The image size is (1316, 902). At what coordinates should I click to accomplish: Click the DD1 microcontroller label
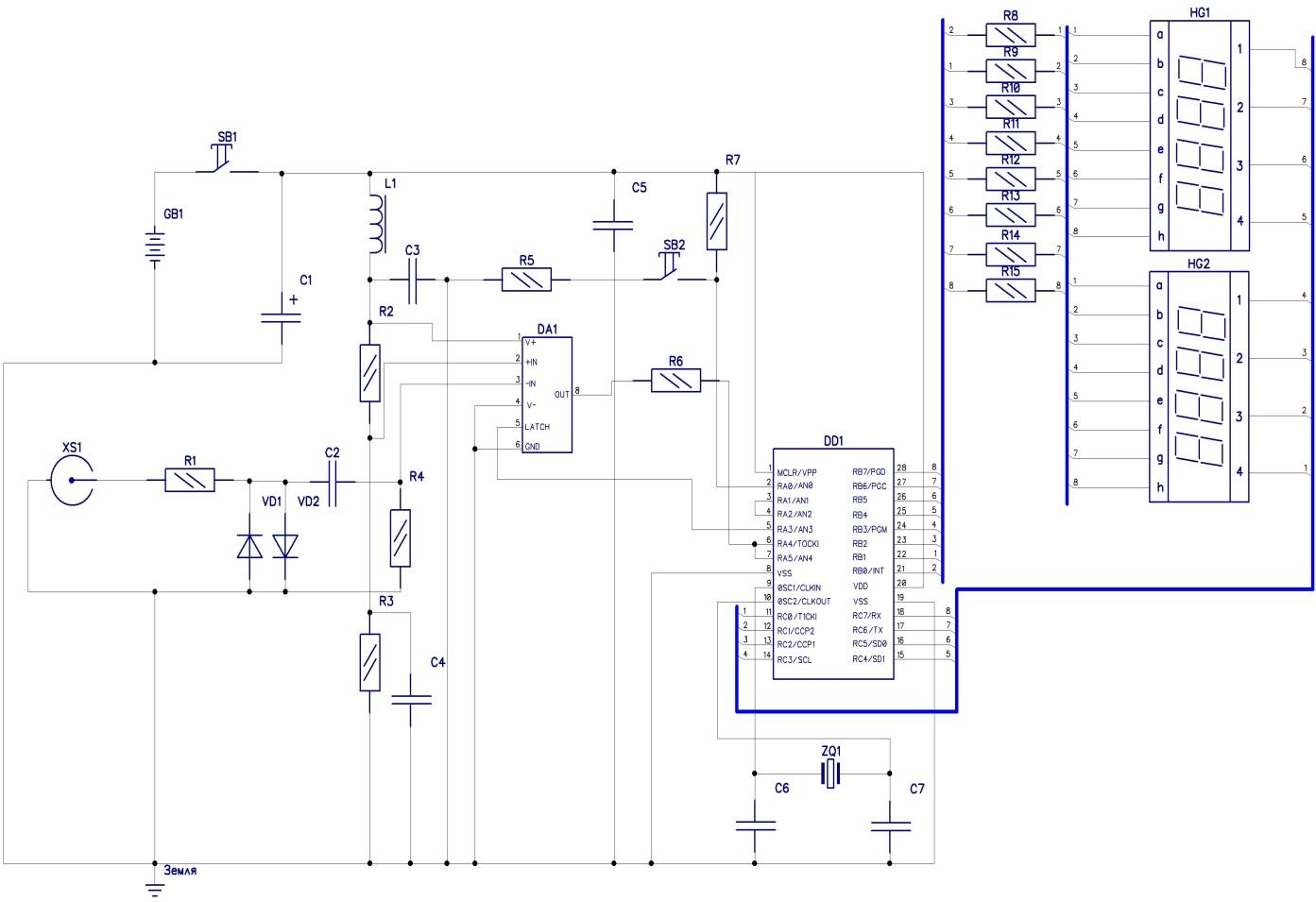833,439
